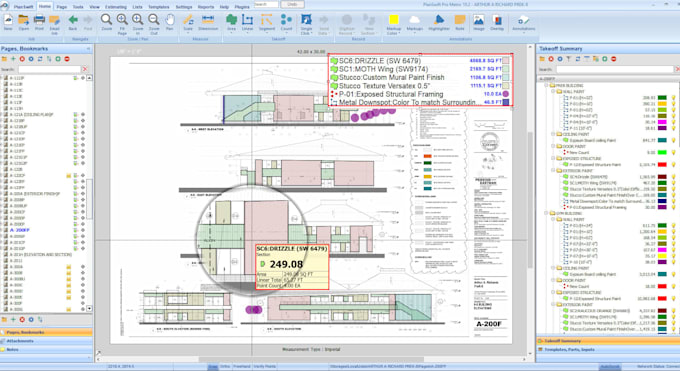Collapse the first CEILING PAINT folder
This screenshot has height=371, width=680.
(x=553, y=135)
